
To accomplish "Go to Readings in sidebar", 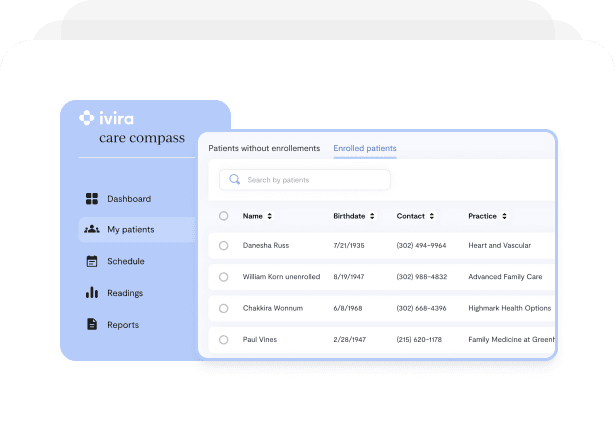I will [x=125, y=293].
